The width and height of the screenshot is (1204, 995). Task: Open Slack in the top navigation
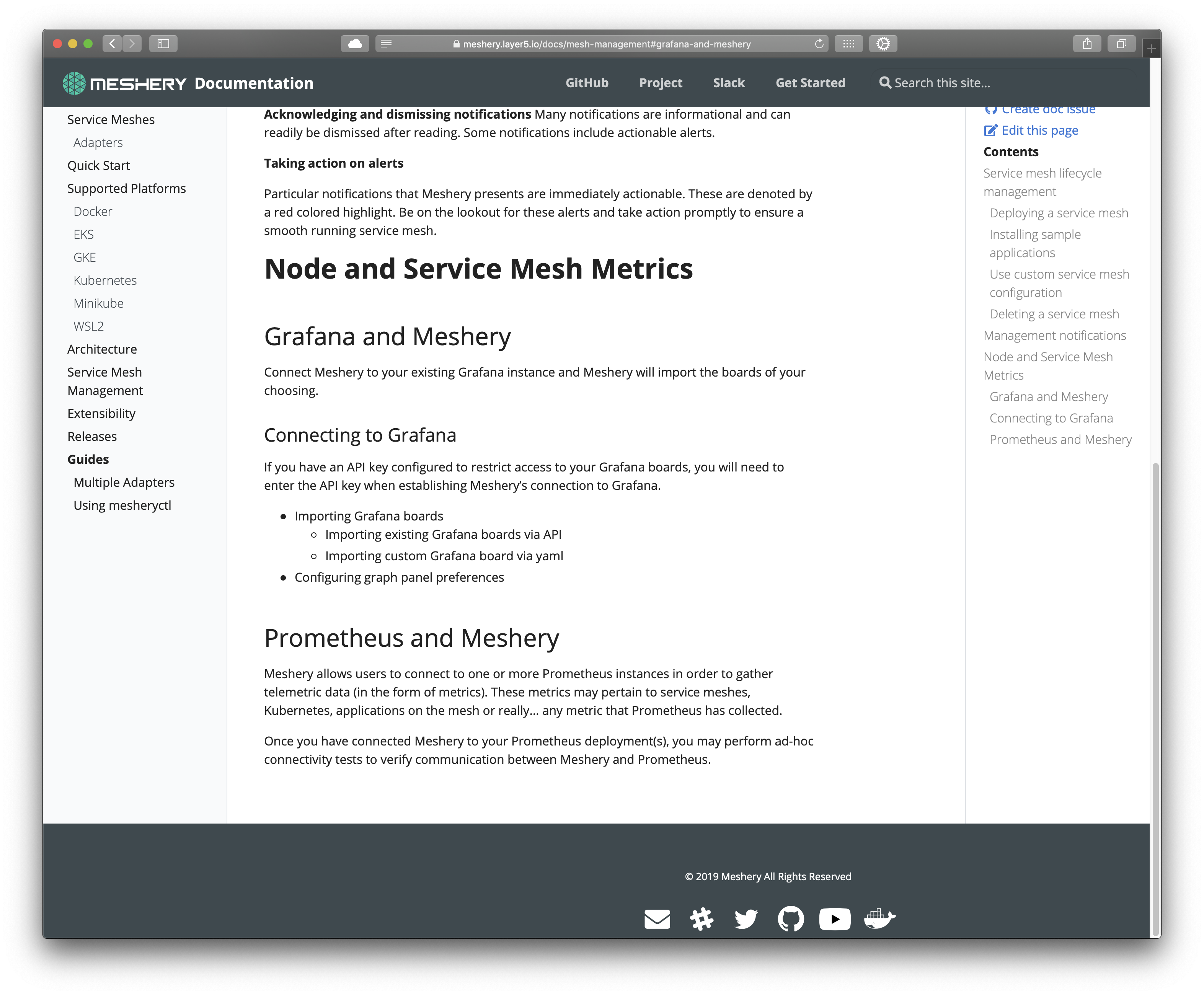coord(729,83)
